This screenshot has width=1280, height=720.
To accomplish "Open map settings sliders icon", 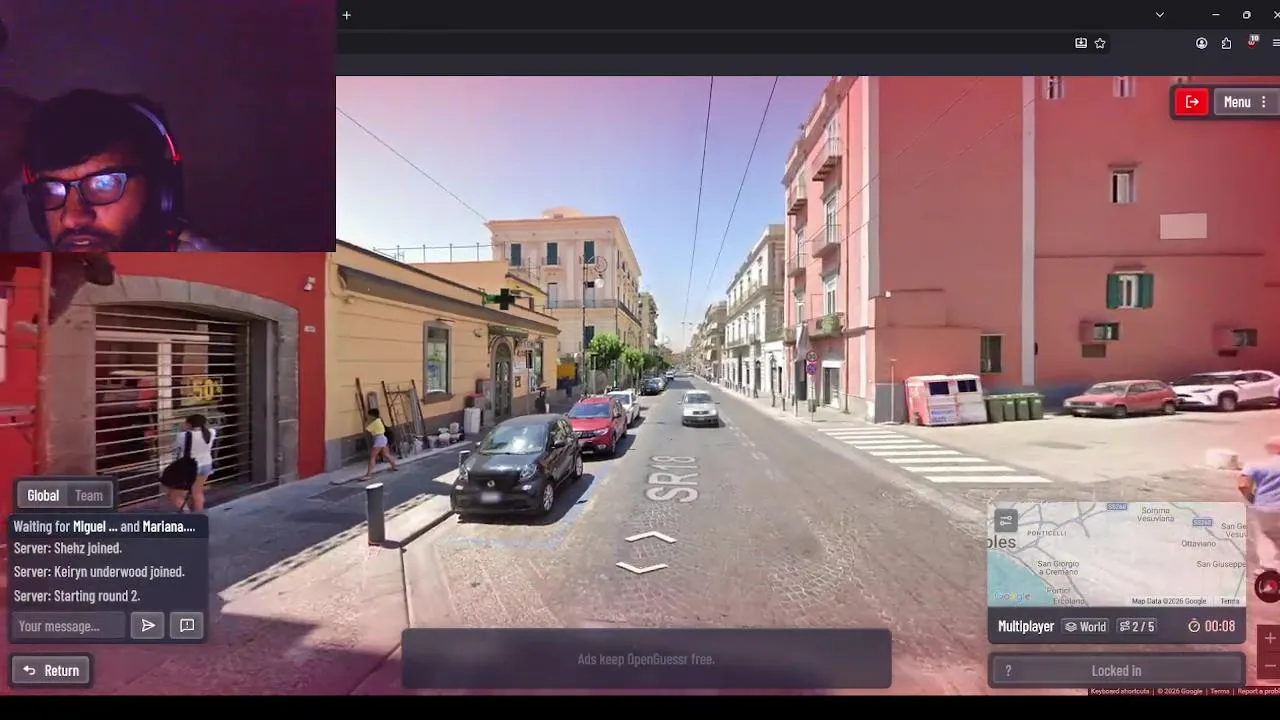I will click(1006, 520).
